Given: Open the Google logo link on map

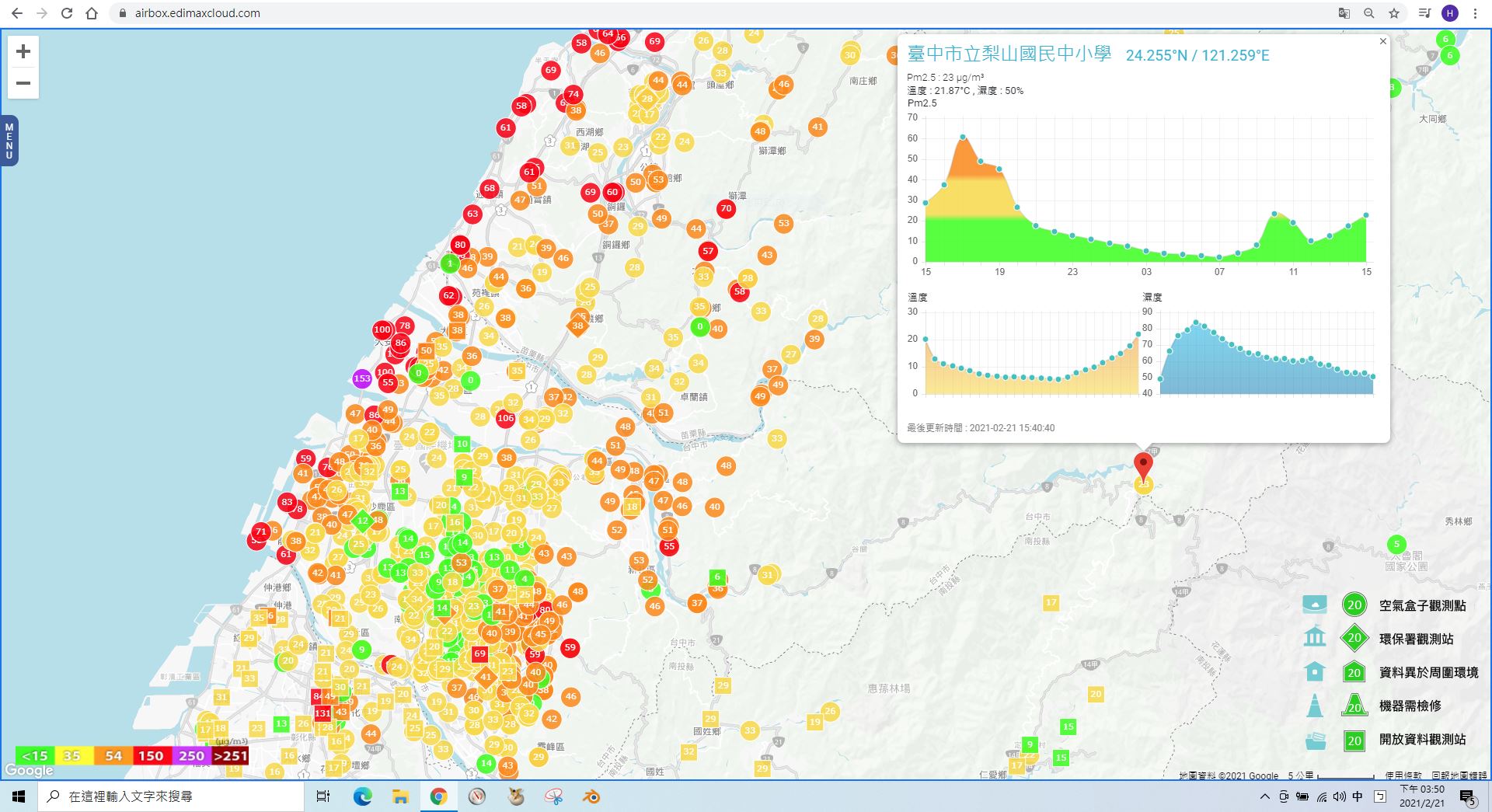Looking at the screenshot, I should pyautogui.click(x=29, y=770).
